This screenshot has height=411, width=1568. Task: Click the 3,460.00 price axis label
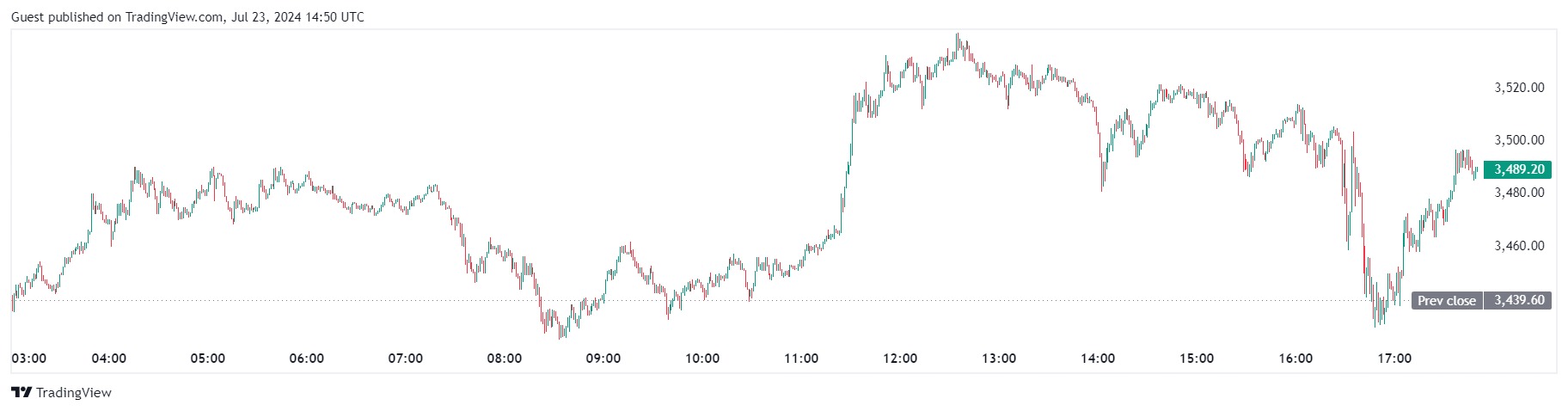coord(1519,246)
